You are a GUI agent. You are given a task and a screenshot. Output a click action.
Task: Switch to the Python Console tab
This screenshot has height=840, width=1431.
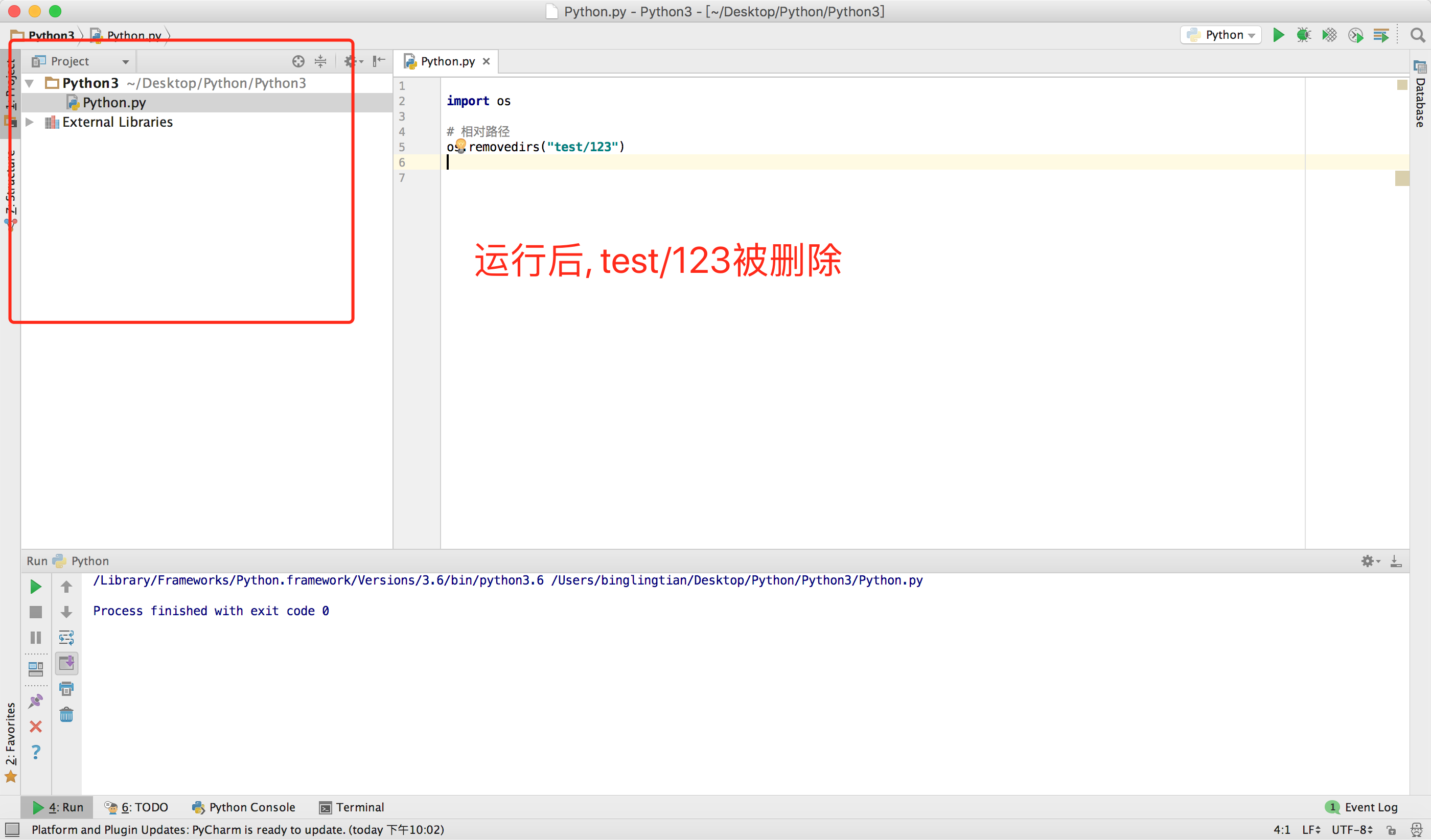pyautogui.click(x=244, y=807)
